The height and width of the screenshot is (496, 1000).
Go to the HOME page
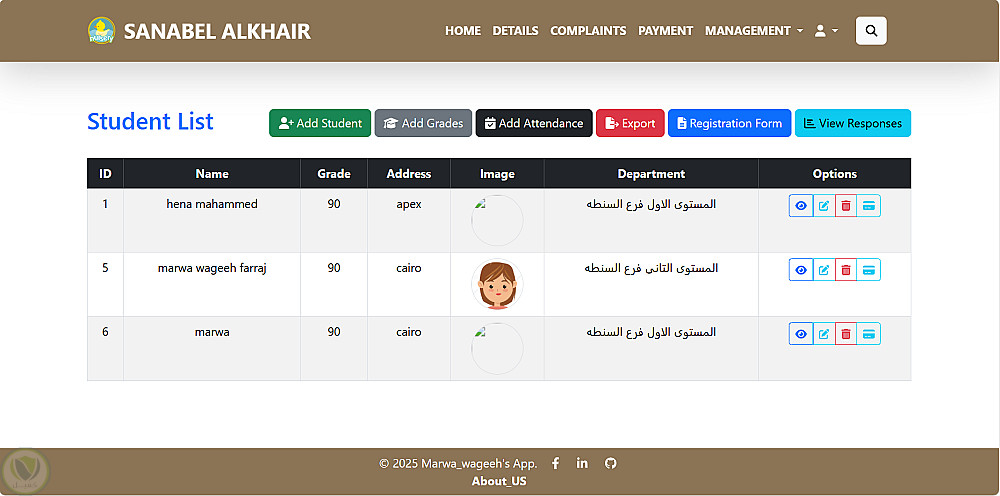pyautogui.click(x=463, y=31)
